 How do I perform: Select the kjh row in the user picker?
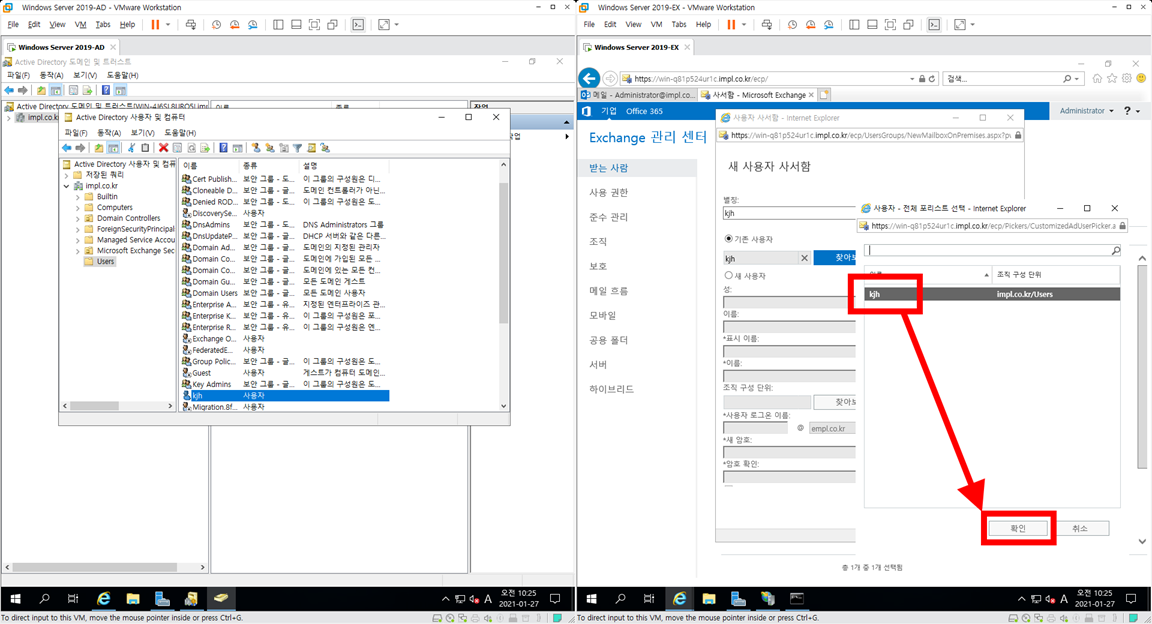click(x=993, y=294)
